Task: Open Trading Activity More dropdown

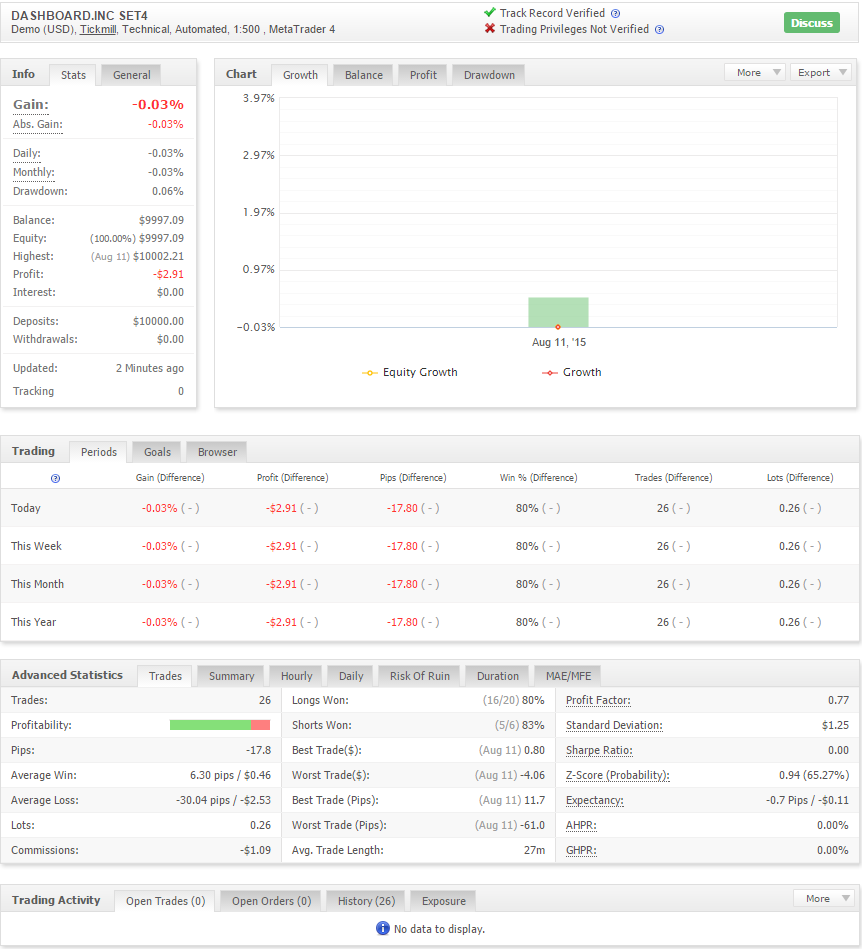Action: click(x=824, y=898)
